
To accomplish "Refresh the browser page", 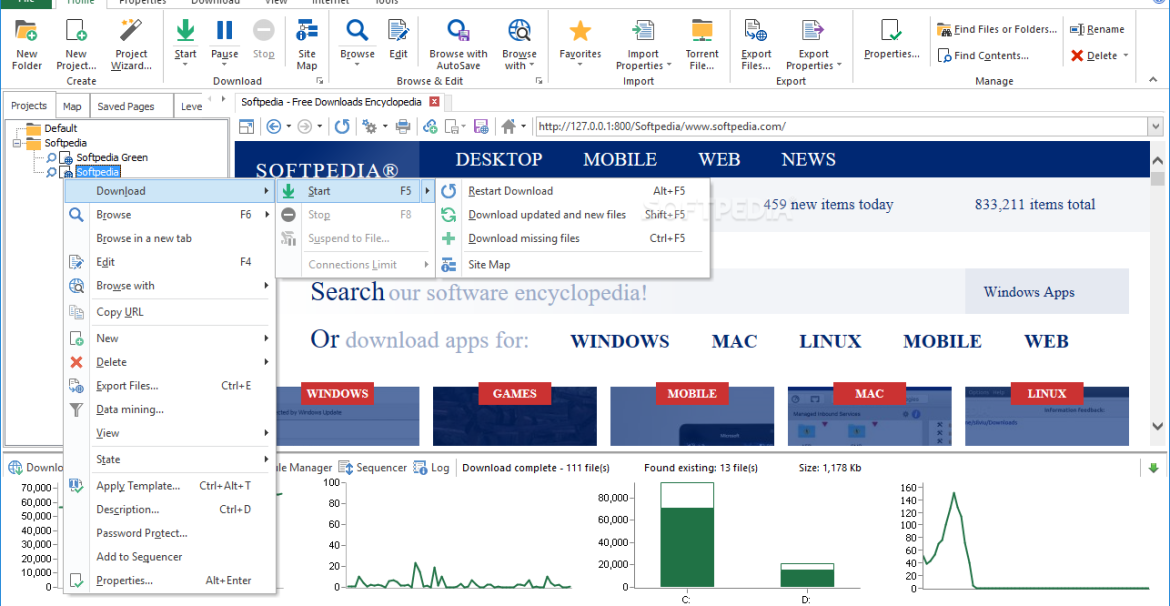I will (342, 127).
